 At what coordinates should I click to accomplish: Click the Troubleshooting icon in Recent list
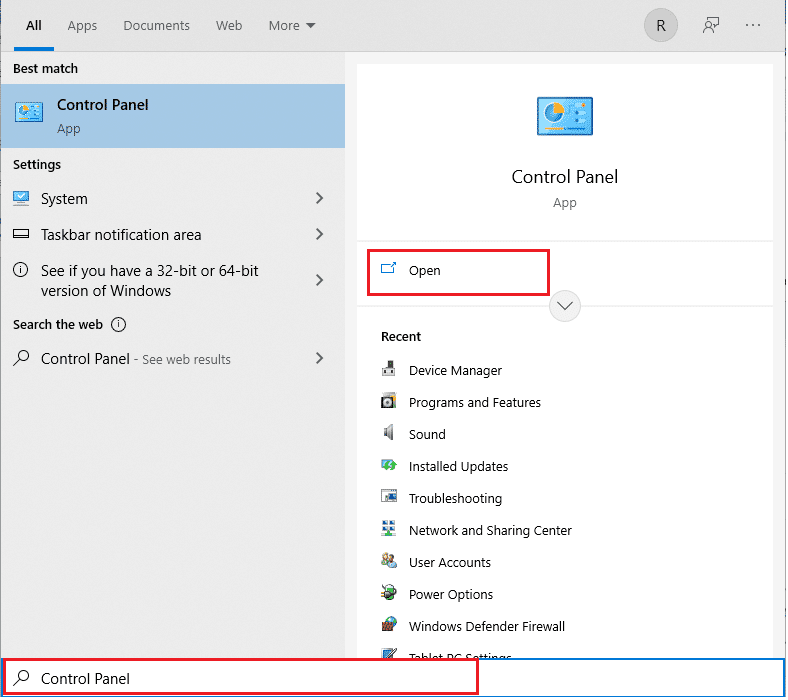click(389, 498)
